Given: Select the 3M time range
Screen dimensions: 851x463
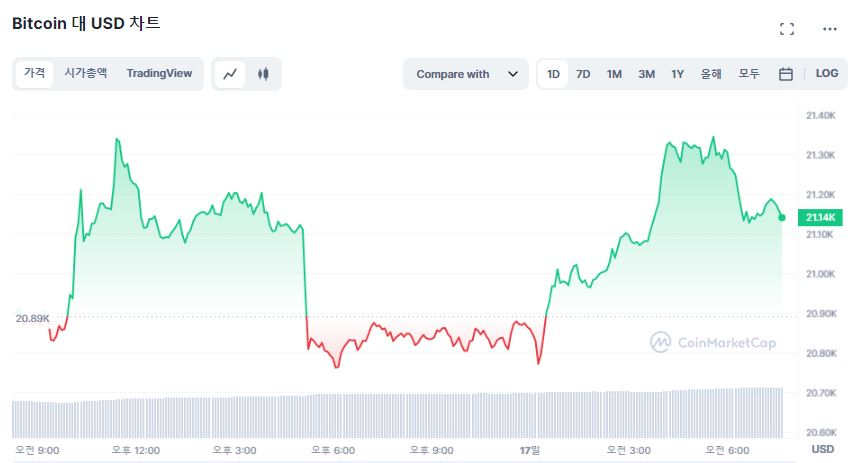Looking at the screenshot, I should [x=646, y=74].
